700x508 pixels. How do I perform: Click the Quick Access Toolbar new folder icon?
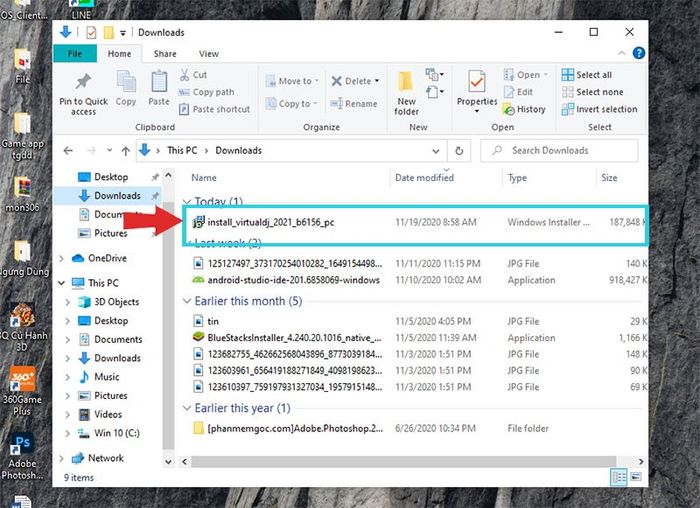(108, 32)
